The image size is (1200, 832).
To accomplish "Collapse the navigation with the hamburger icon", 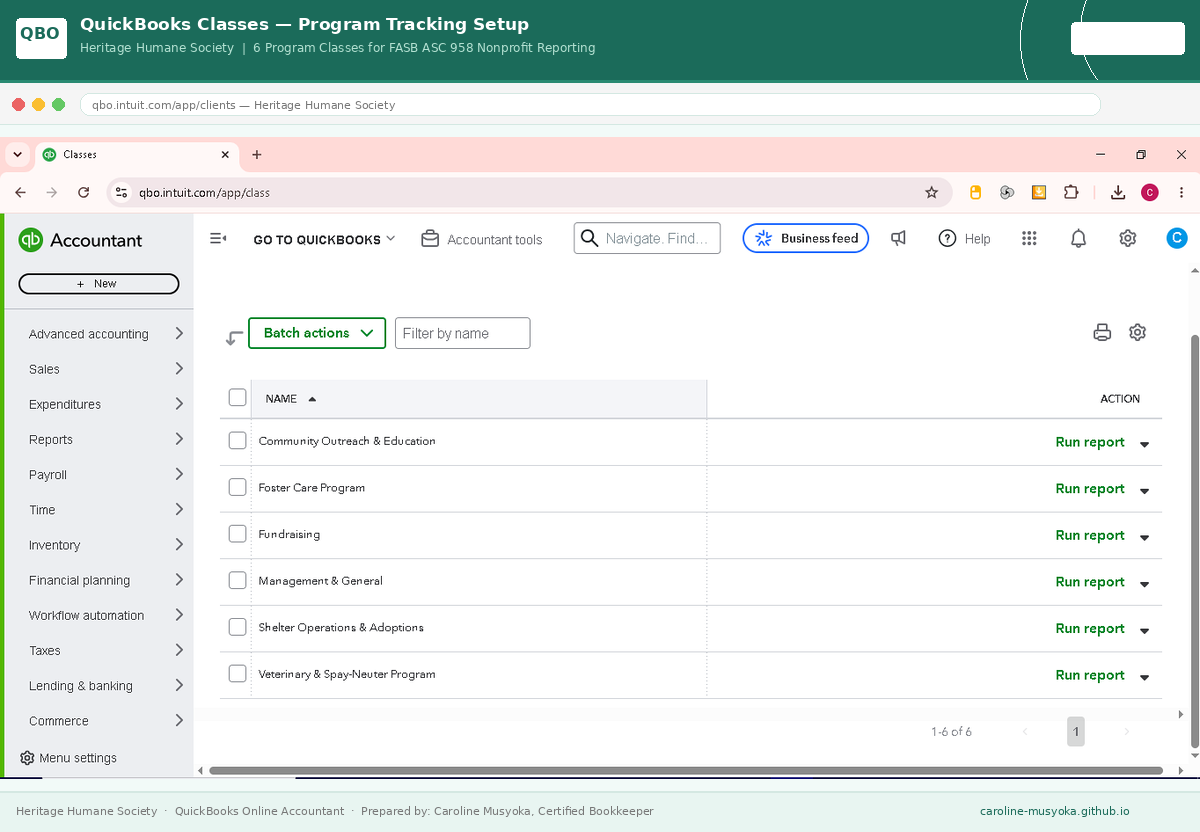I will pos(218,239).
